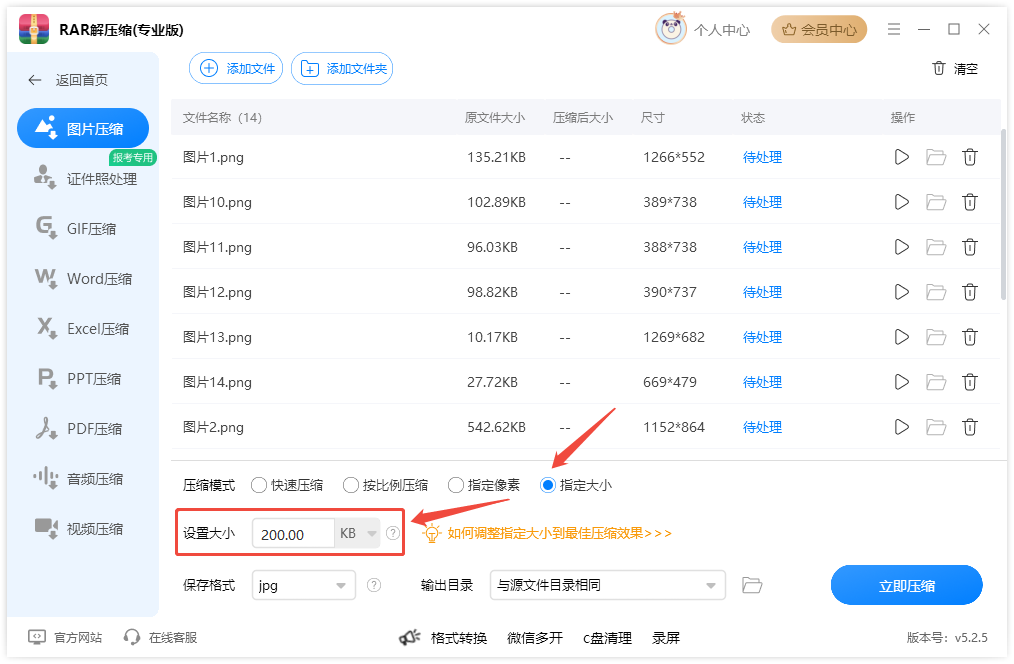This screenshot has width=1014, height=664.
Task: Open output folder for 图片1.png
Action: click(x=936, y=157)
